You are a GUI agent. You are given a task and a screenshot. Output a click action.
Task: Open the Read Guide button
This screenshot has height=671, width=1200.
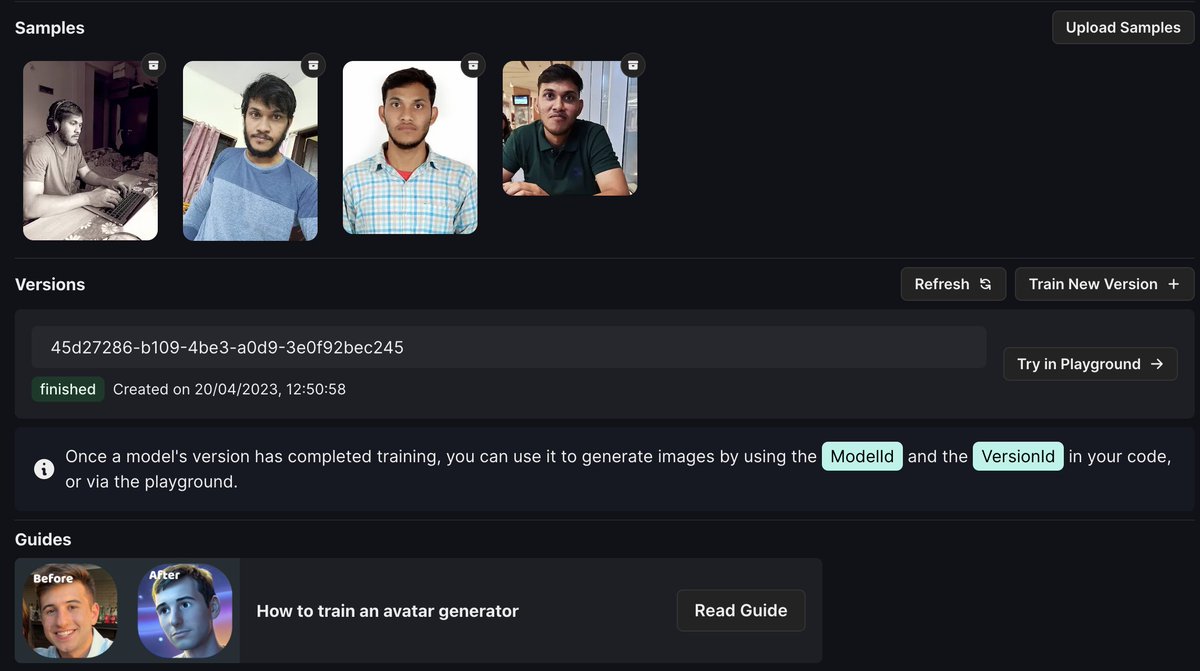pos(741,610)
